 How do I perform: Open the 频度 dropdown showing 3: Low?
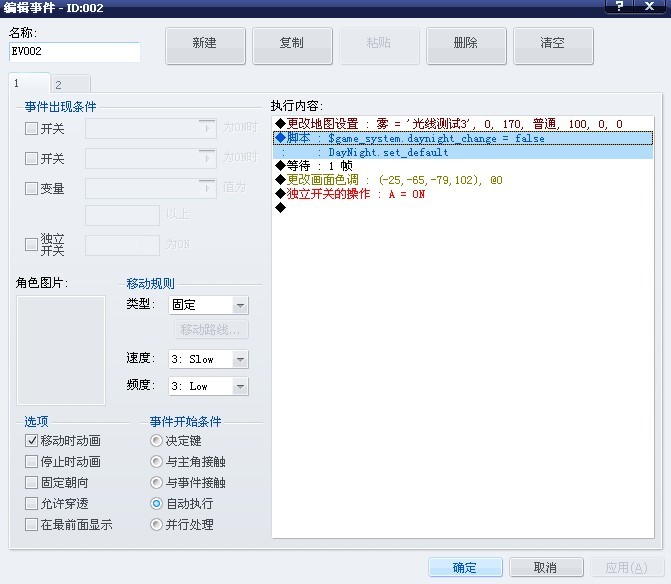209,386
